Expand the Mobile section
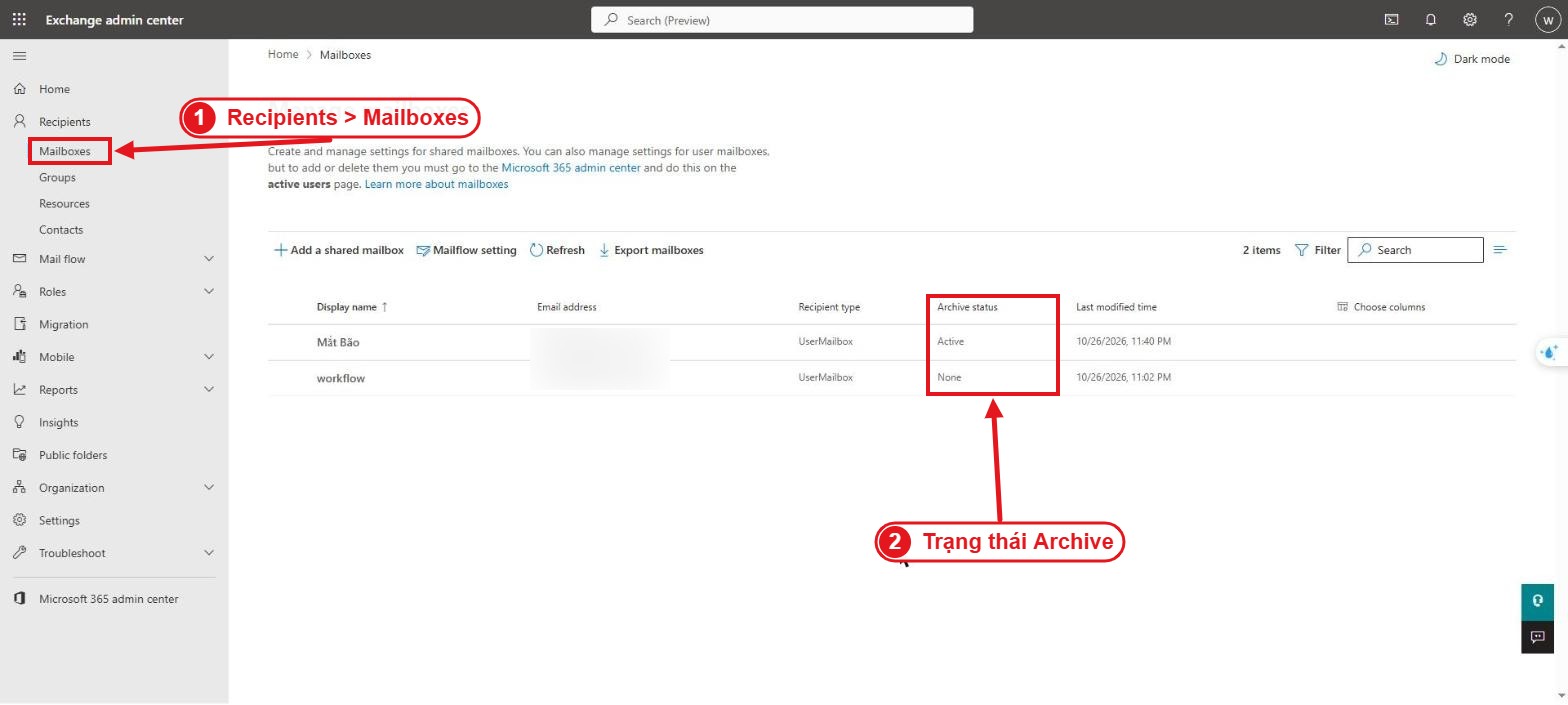 tap(209, 357)
